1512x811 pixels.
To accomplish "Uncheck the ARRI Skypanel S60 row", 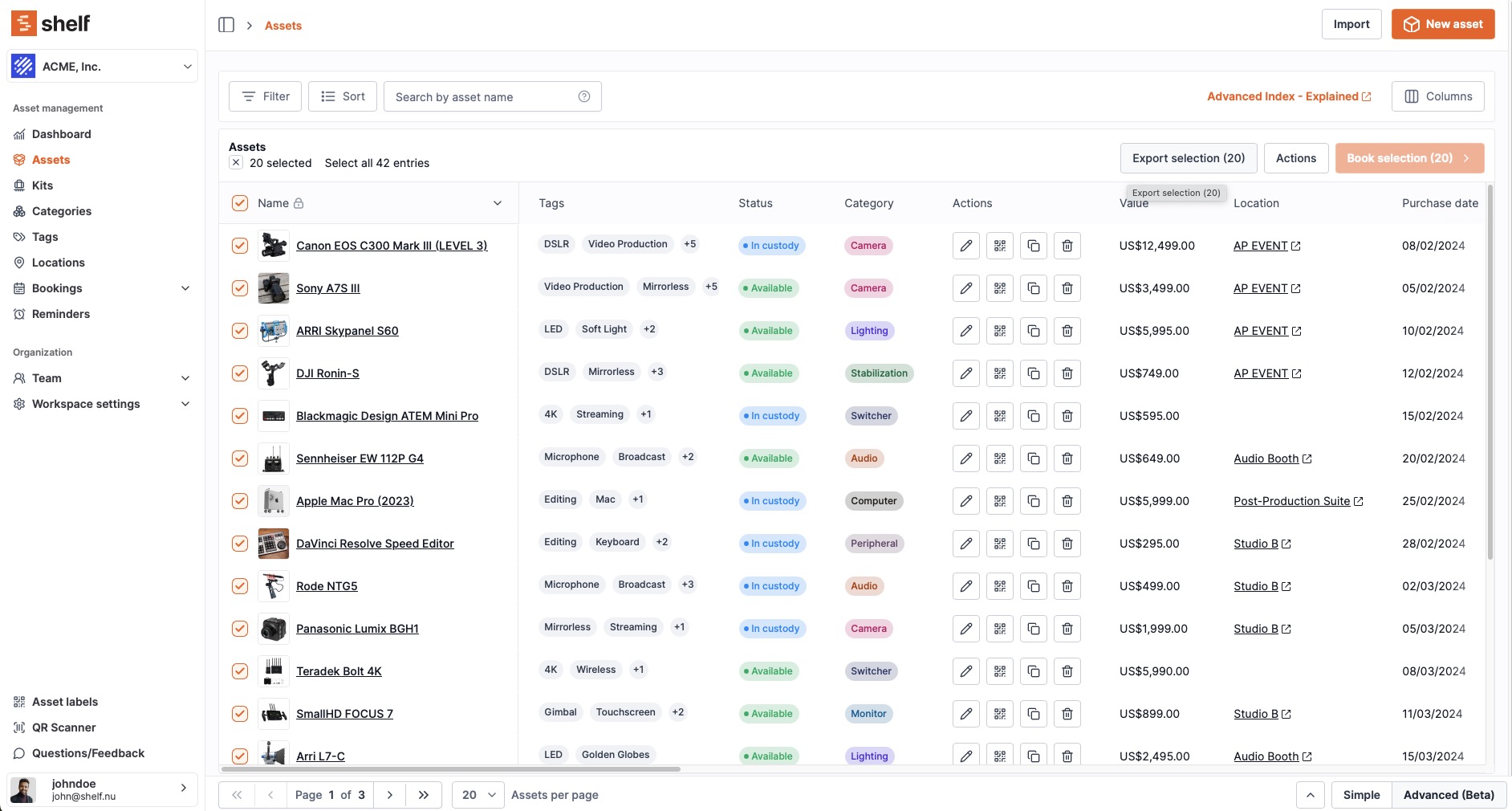I will pyautogui.click(x=240, y=331).
